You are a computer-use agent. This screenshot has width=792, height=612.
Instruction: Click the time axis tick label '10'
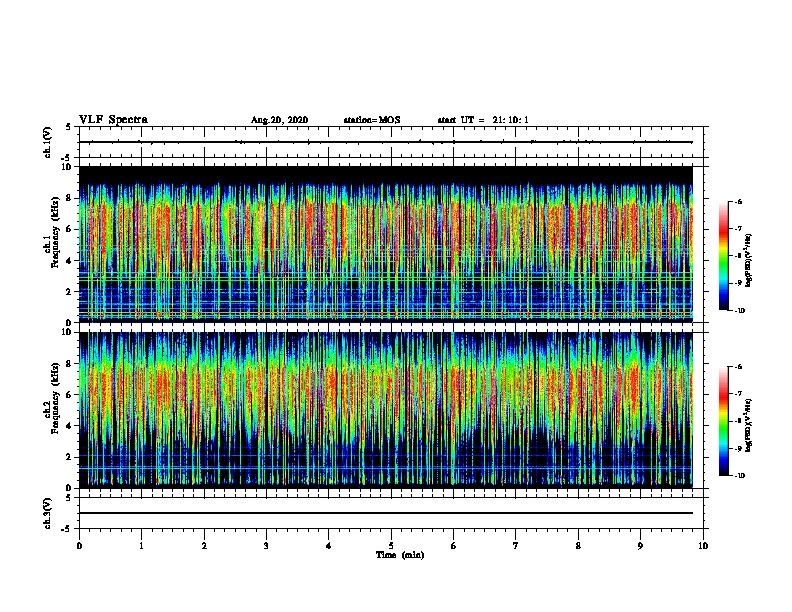tap(703, 546)
